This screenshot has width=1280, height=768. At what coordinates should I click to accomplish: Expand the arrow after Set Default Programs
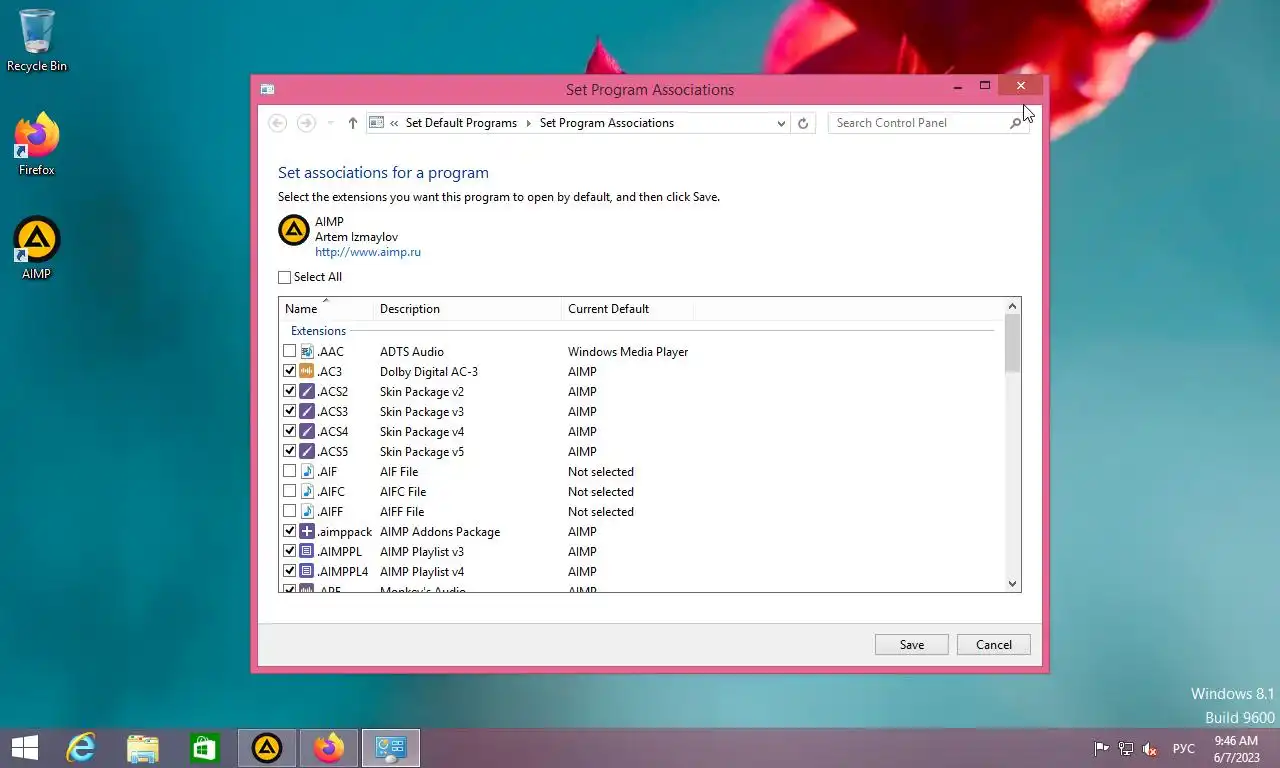529,123
